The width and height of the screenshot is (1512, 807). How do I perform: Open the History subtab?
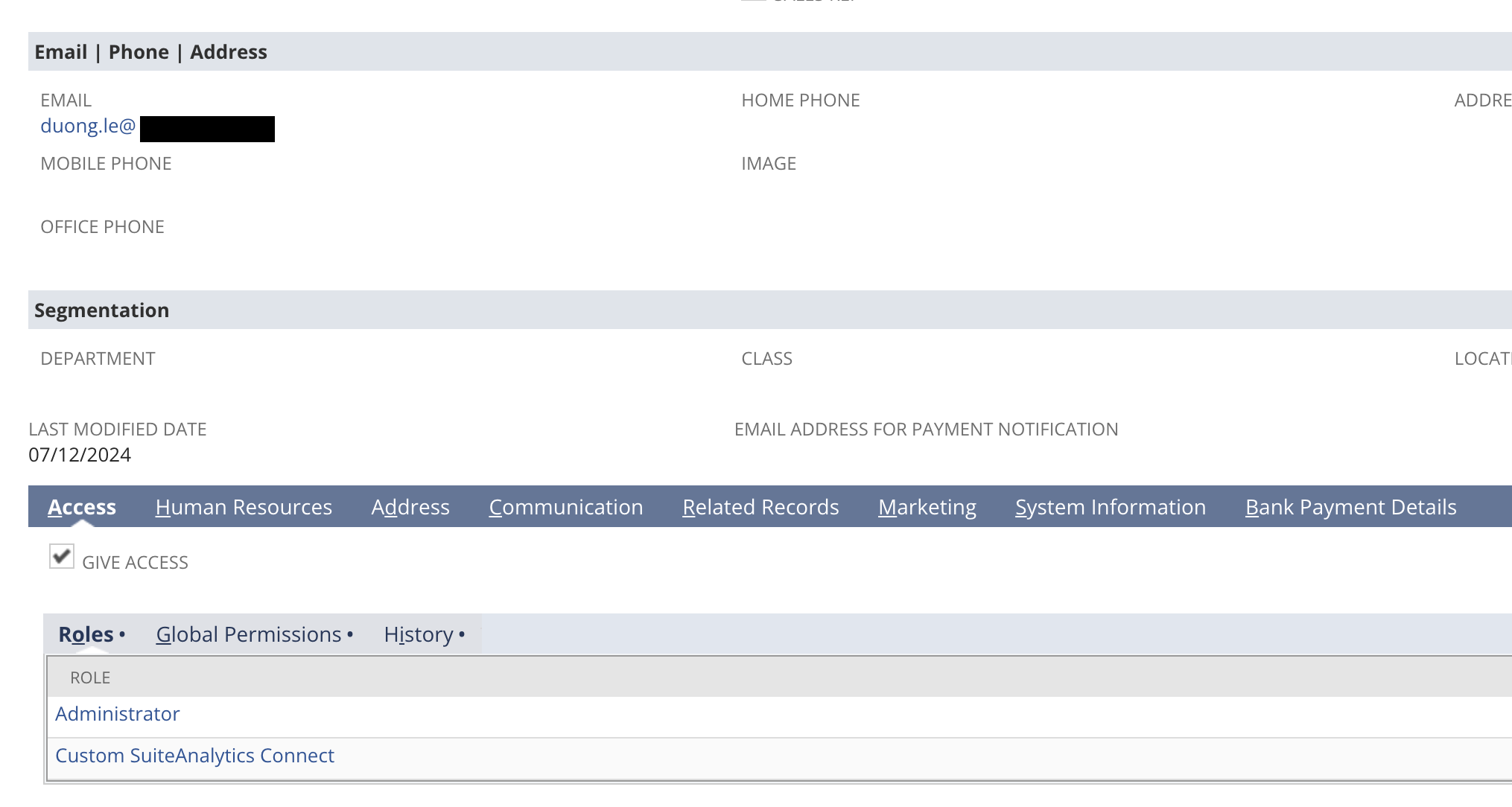[419, 634]
